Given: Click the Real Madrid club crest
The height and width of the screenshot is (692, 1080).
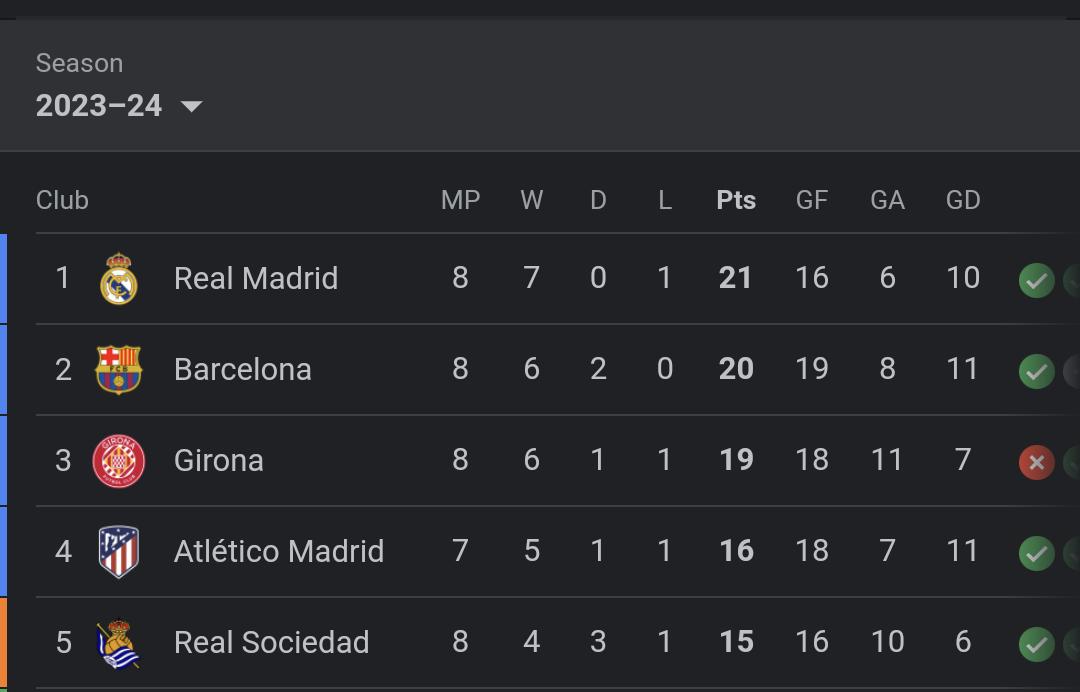Looking at the screenshot, I should 119,279.
